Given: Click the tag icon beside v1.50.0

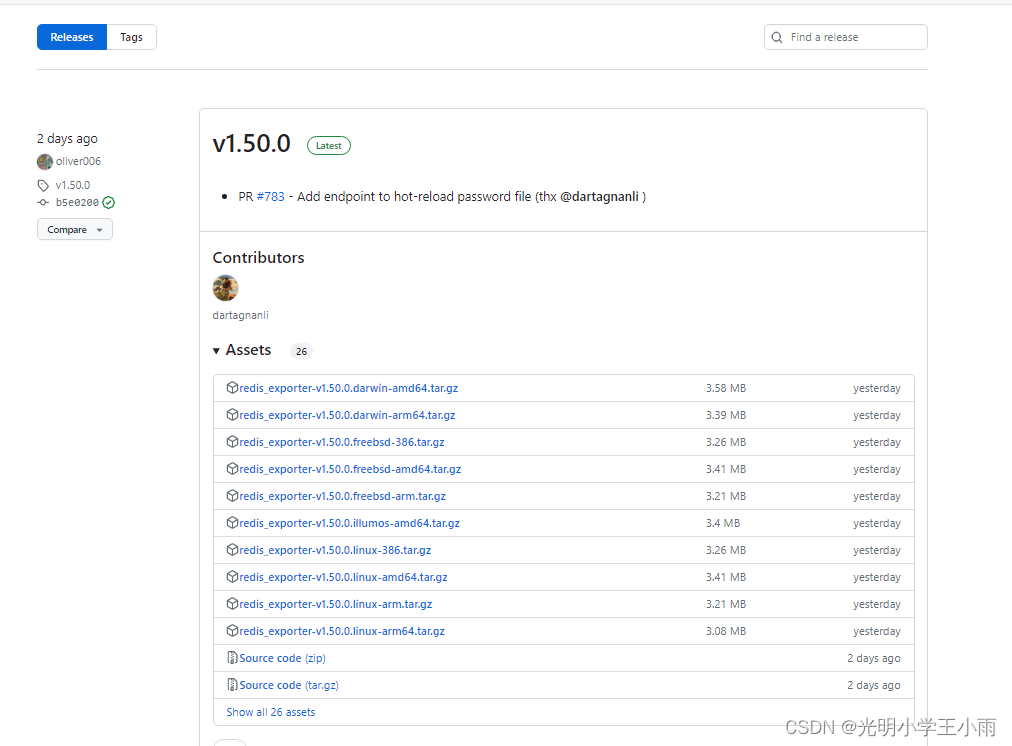Looking at the screenshot, I should tap(43, 186).
